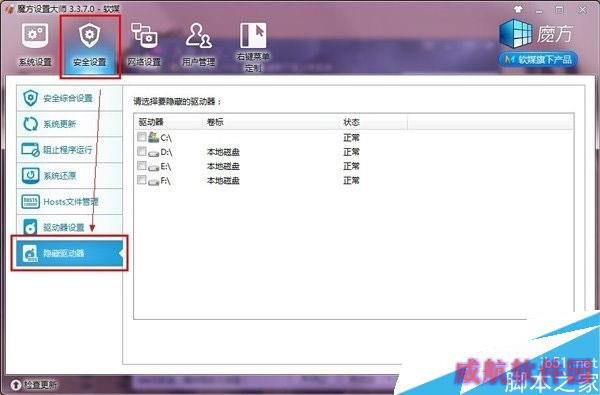Click the 软媒旗下产品 badge
Image resolution: width=600 pixels, height=395 pixels.
pos(538,59)
